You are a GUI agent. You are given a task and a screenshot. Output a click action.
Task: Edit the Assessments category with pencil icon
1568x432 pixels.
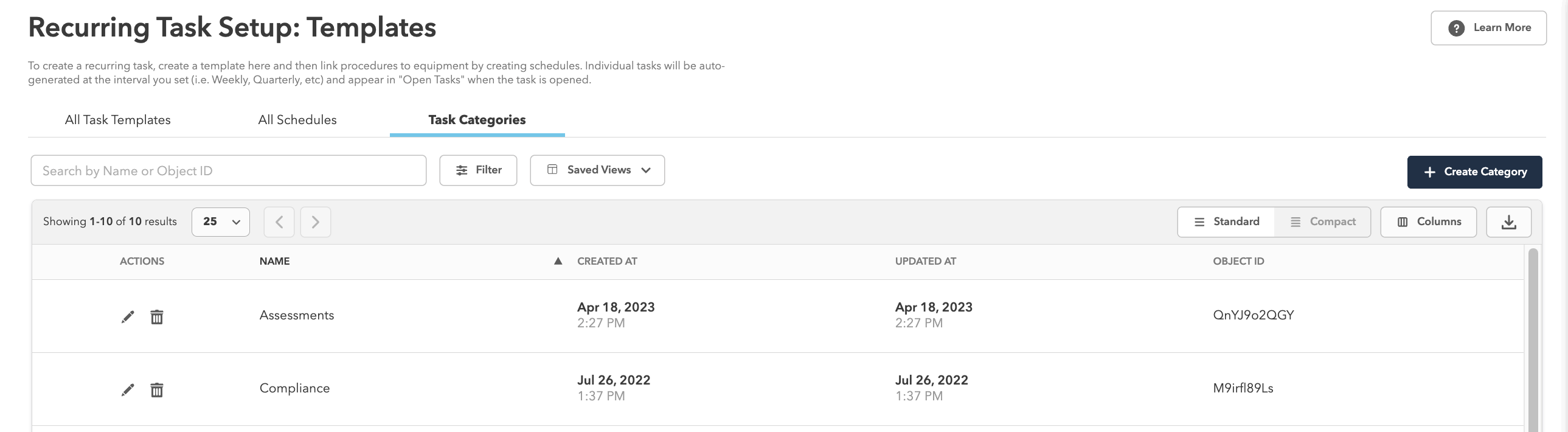(x=127, y=317)
